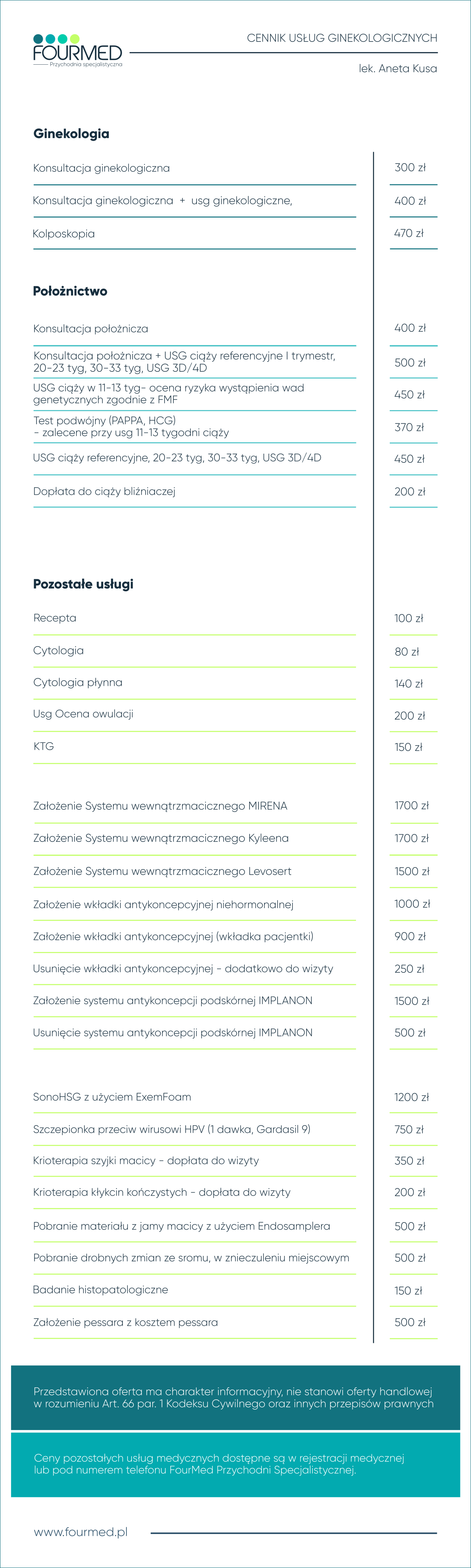Viewport: 471px width, 1568px height.
Task: Click the 470 zł Kolposkopia price
Action: click(409, 233)
